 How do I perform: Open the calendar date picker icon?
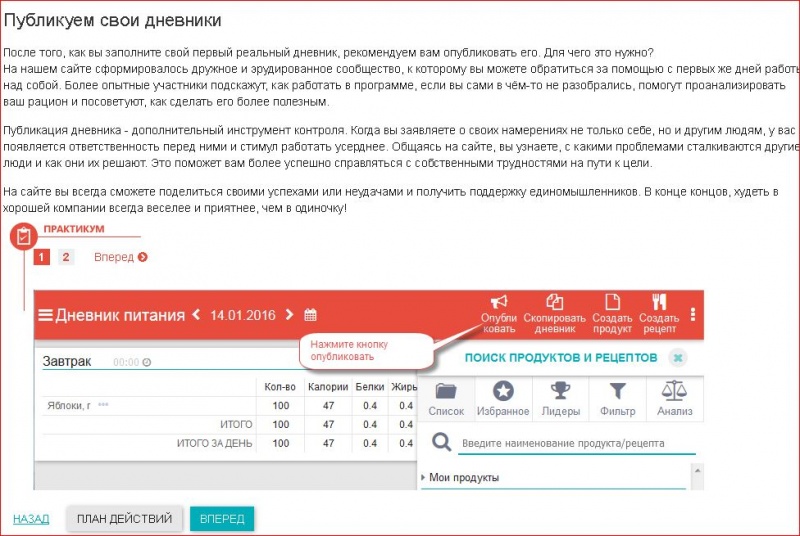tap(310, 315)
